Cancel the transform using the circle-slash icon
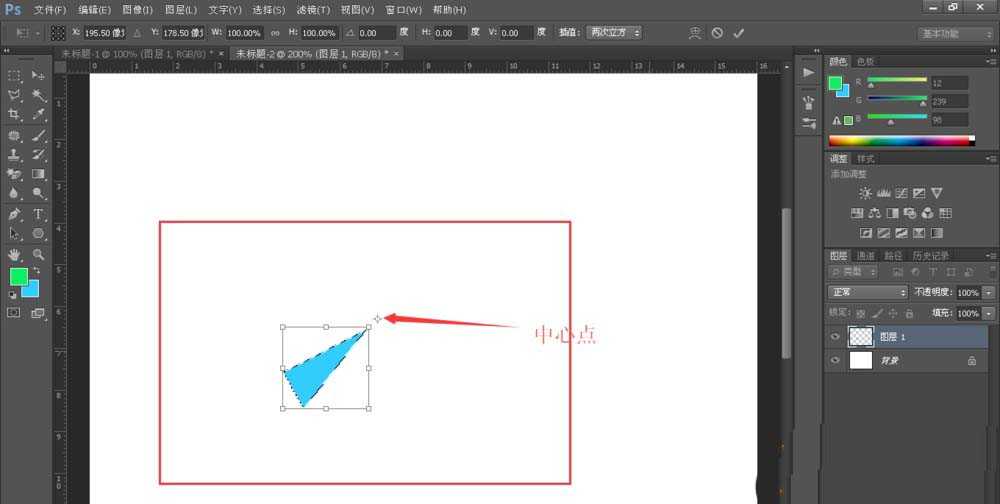 [x=717, y=33]
